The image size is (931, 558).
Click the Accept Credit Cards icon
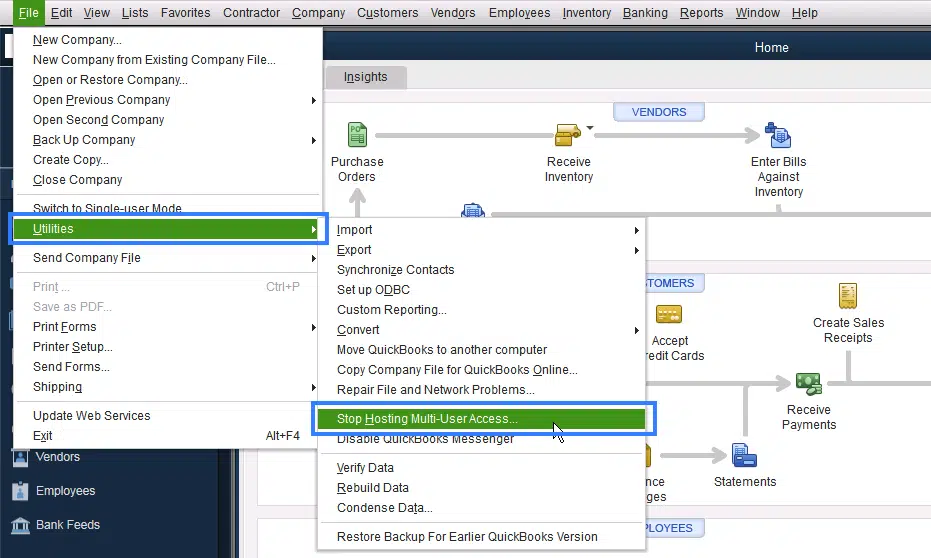point(669,314)
